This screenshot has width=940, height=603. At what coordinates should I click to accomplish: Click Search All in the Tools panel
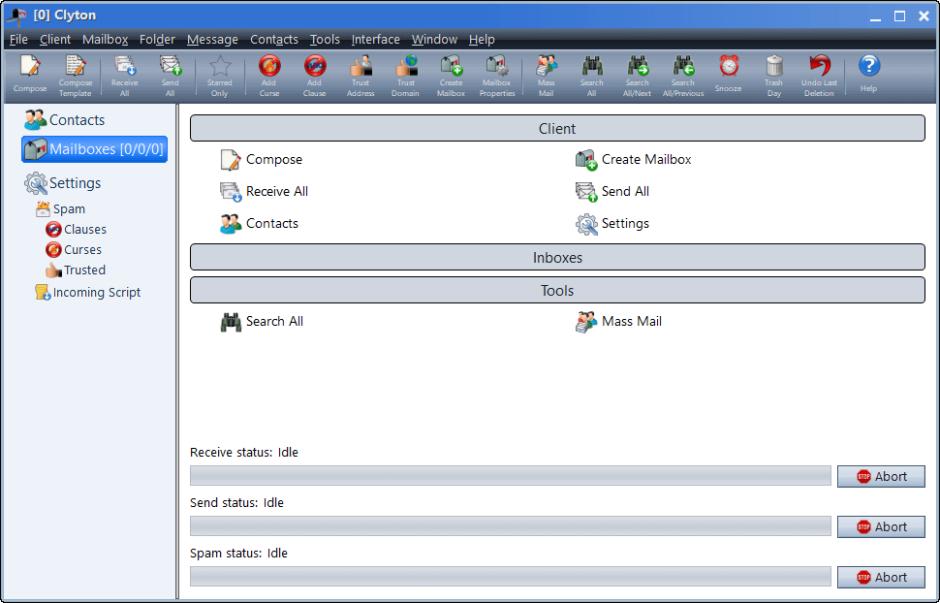(x=262, y=321)
